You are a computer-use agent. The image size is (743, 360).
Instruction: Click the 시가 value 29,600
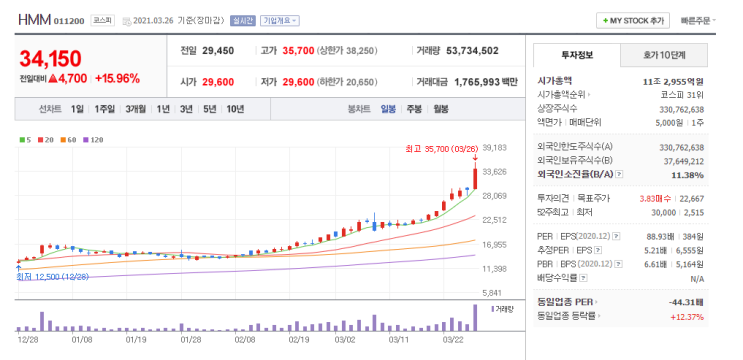(x=218, y=82)
